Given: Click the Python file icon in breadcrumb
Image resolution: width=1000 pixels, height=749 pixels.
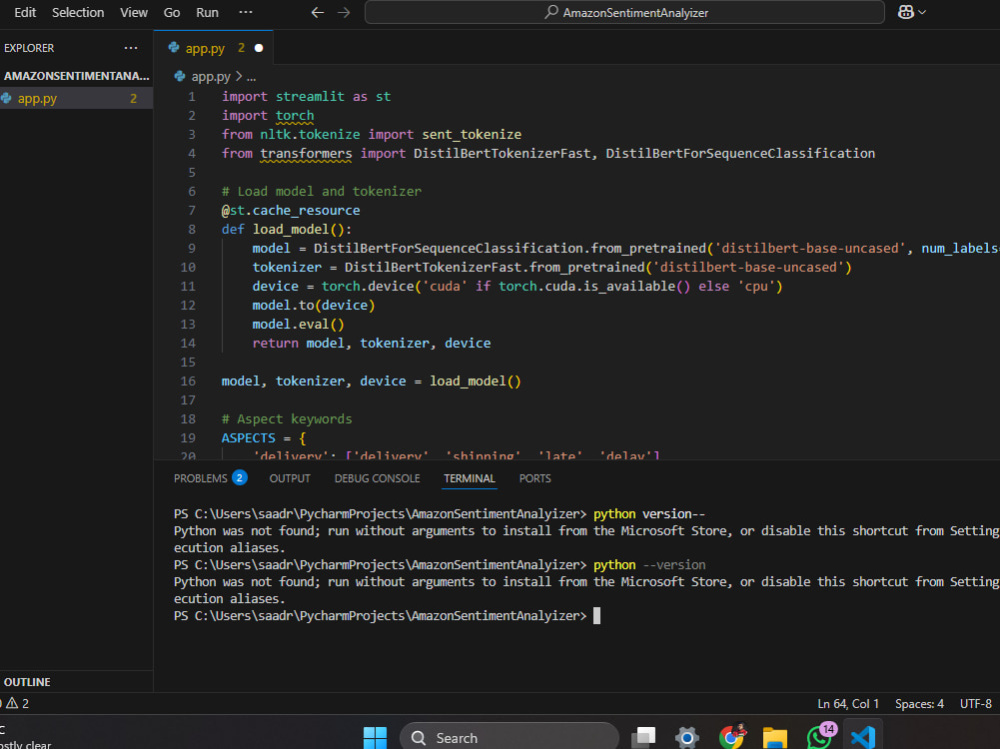Looking at the screenshot, I should 180,77.
